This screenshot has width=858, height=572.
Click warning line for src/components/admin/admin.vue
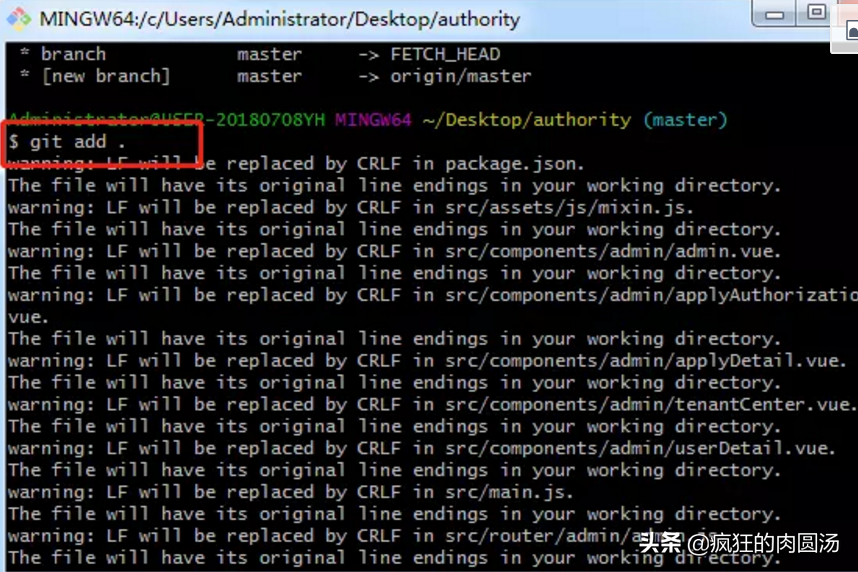(x=394, y=251)
